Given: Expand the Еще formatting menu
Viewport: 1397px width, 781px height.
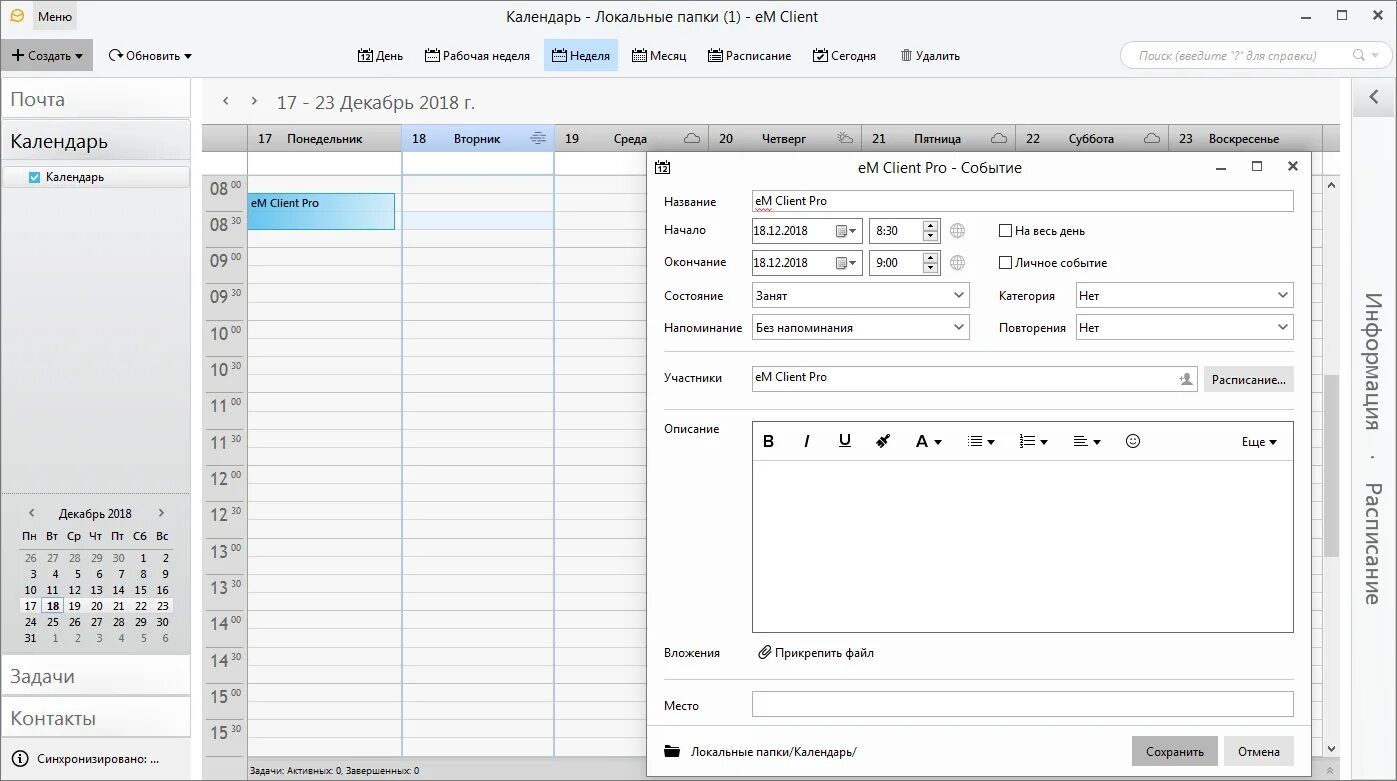Looking at the screenshot, I should pyautogui.click(x=1259, y=441).
